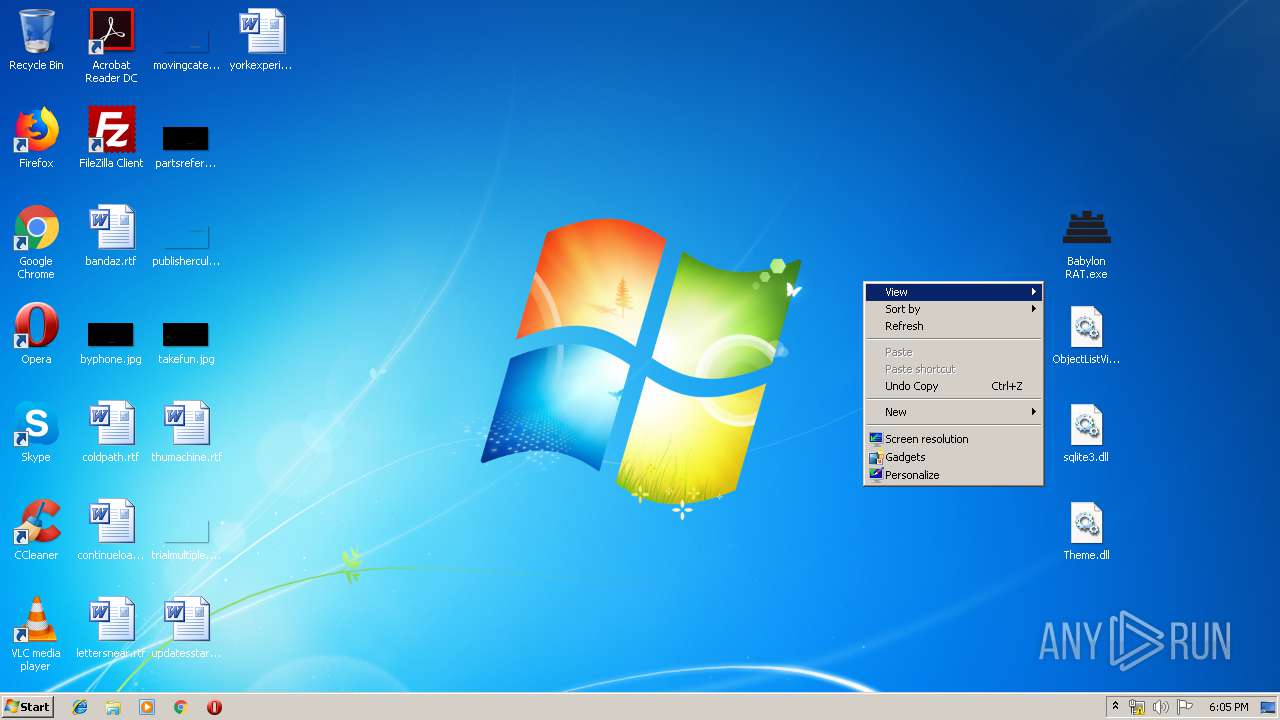Select the coldpath.rtf document icon
Viewport: 1280px width, 720px height.
[x=111, y=432]
